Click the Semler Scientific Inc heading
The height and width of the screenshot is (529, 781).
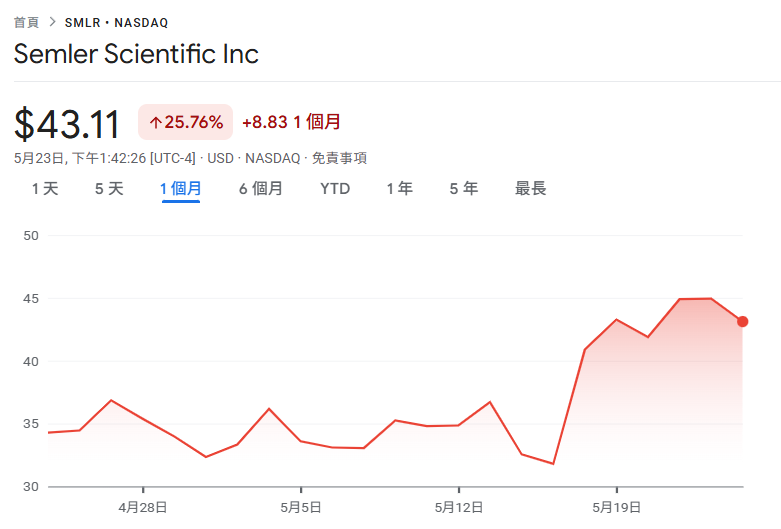136,54
